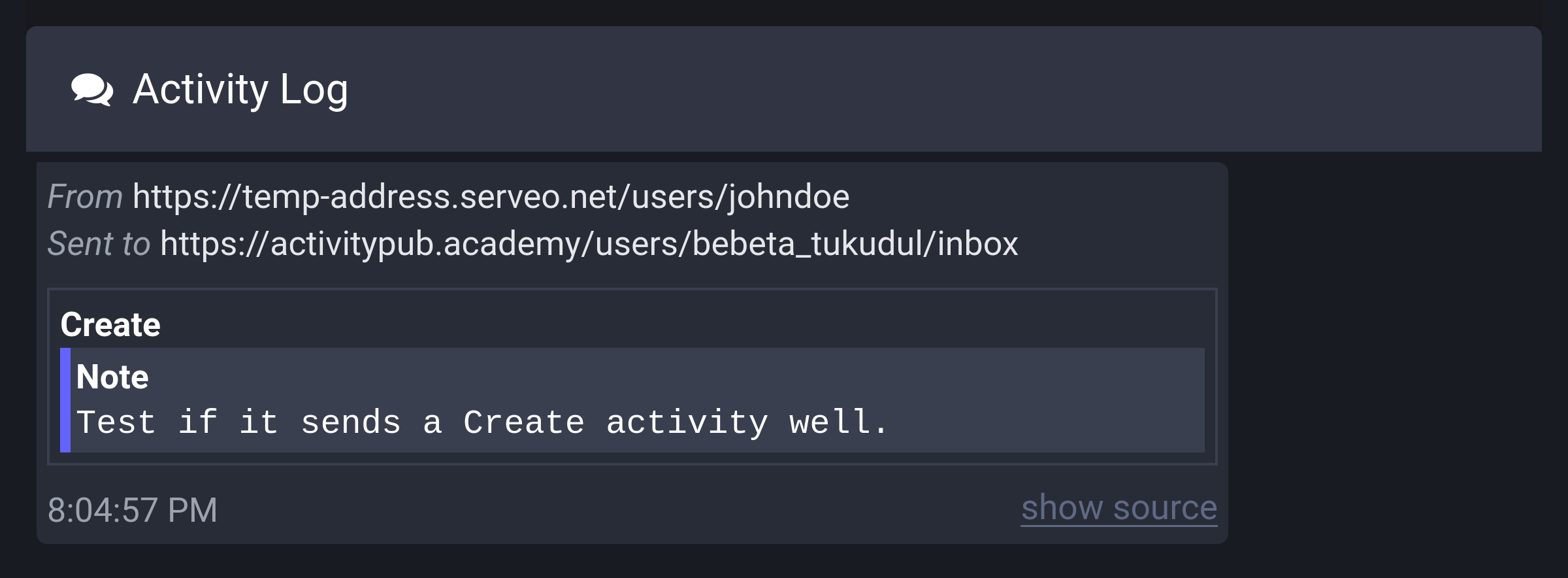The image size is (1568, 578).
Task: Click the speech bubbles icon in the header
Action: (91, 89)
